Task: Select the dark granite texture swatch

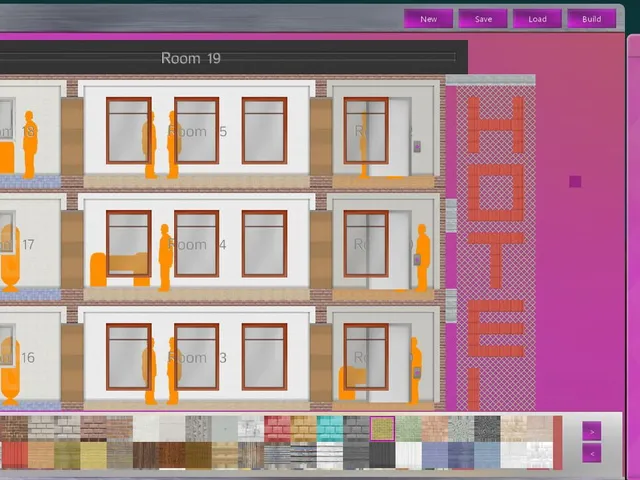Action: point(487,429)
